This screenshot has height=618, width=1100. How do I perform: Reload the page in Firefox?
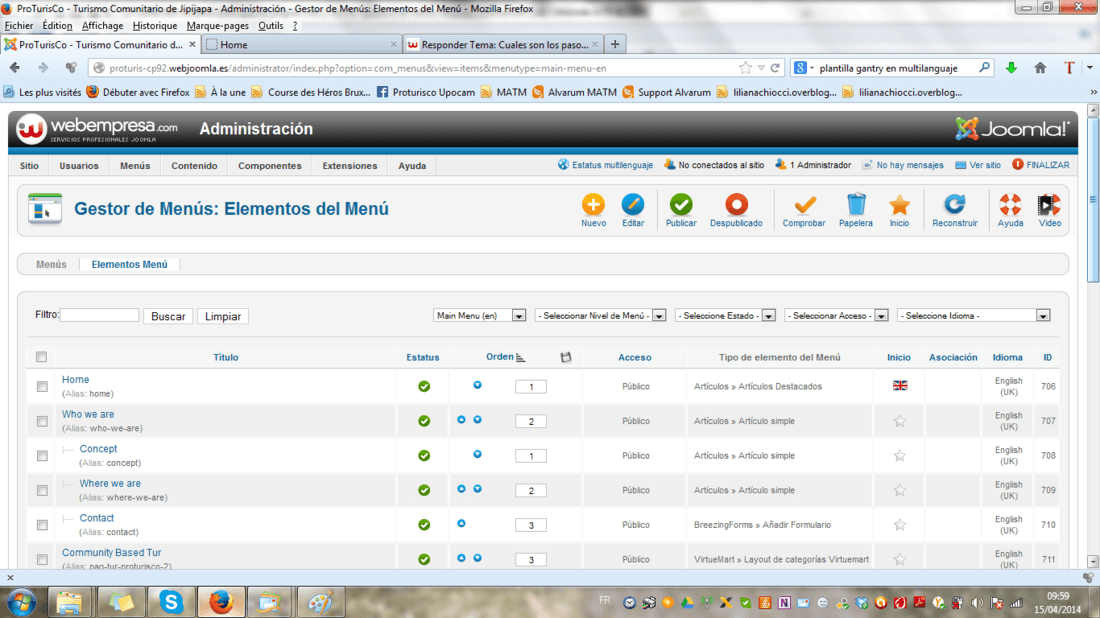(775, 68)
